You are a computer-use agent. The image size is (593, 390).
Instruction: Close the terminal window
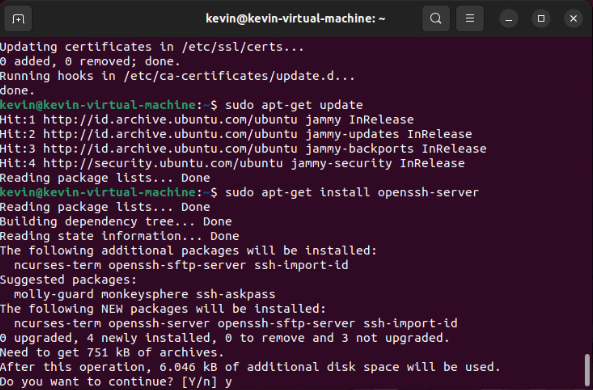click(x=573, y=19)
